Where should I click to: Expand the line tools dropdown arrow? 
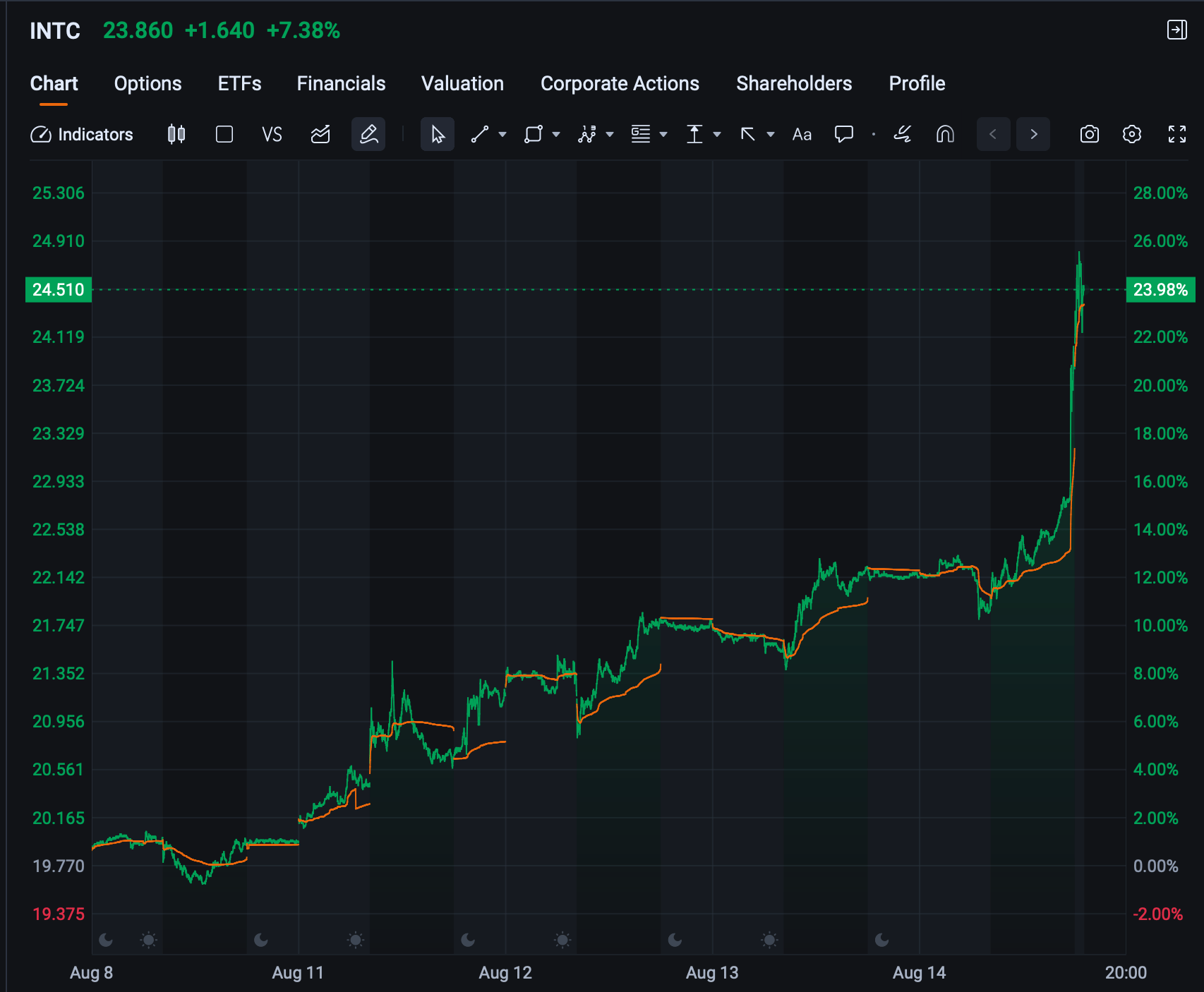[502, 134]
